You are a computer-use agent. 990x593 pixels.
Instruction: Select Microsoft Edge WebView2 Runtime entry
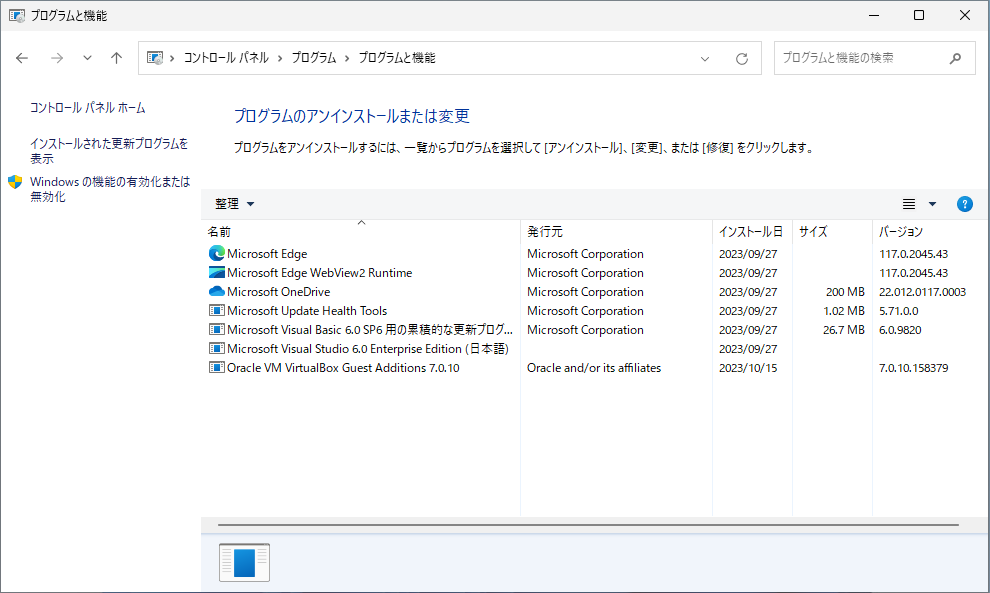click(x=319, y=273)
